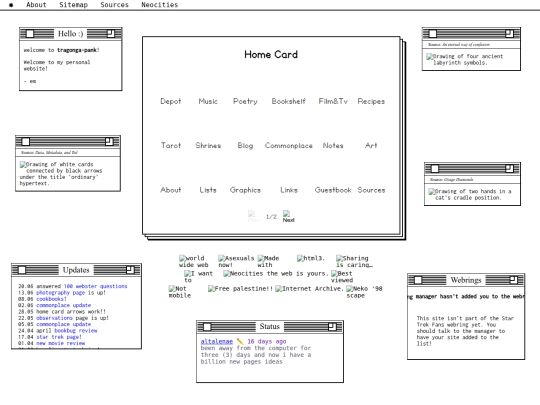
Task: Click the 'Best viewed' badge image
Action: click(x=342, y=277)
